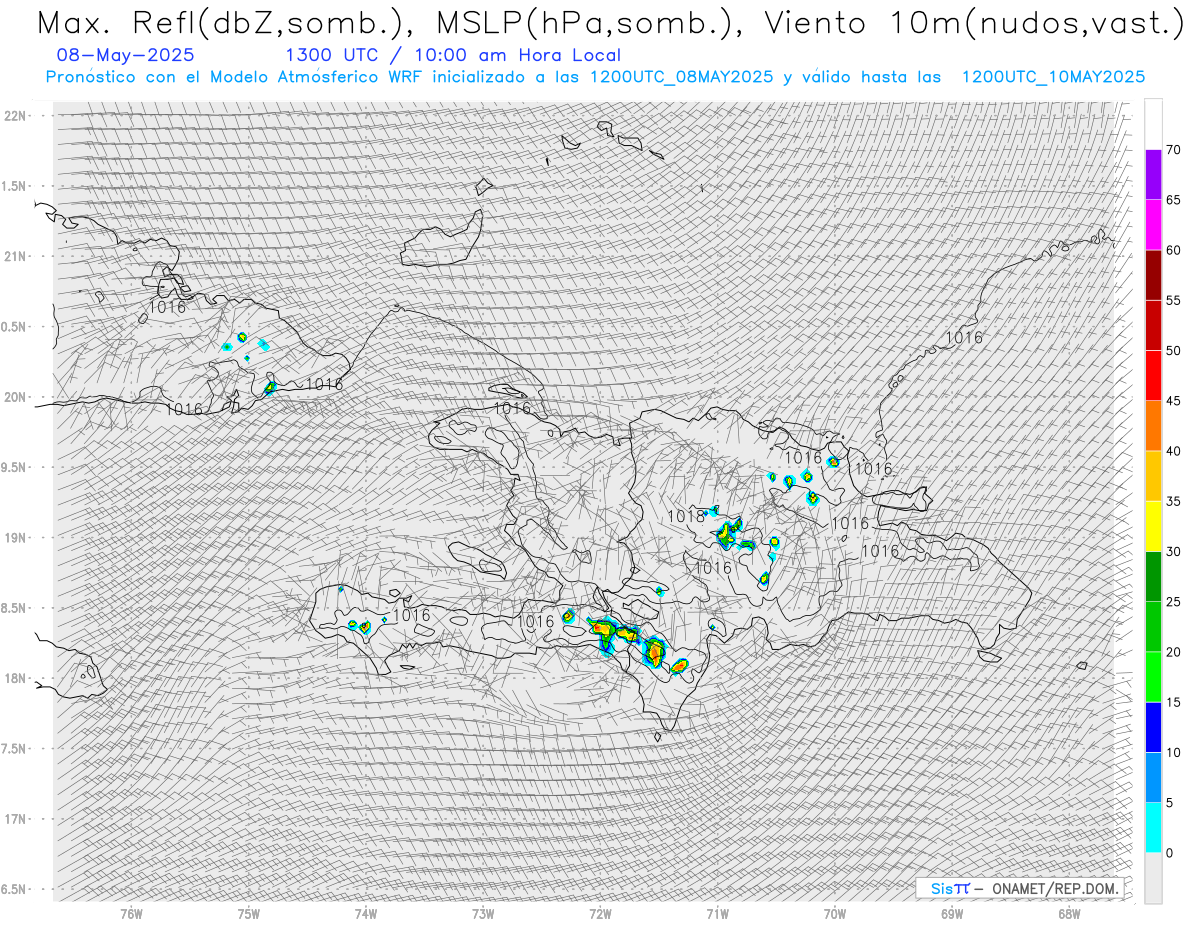The height and width of the screenshot is (927, 1200).
Task: Click the 'Pronóstico con el Modelo Atmosférico WRF' line
Action: click(595, 77)
